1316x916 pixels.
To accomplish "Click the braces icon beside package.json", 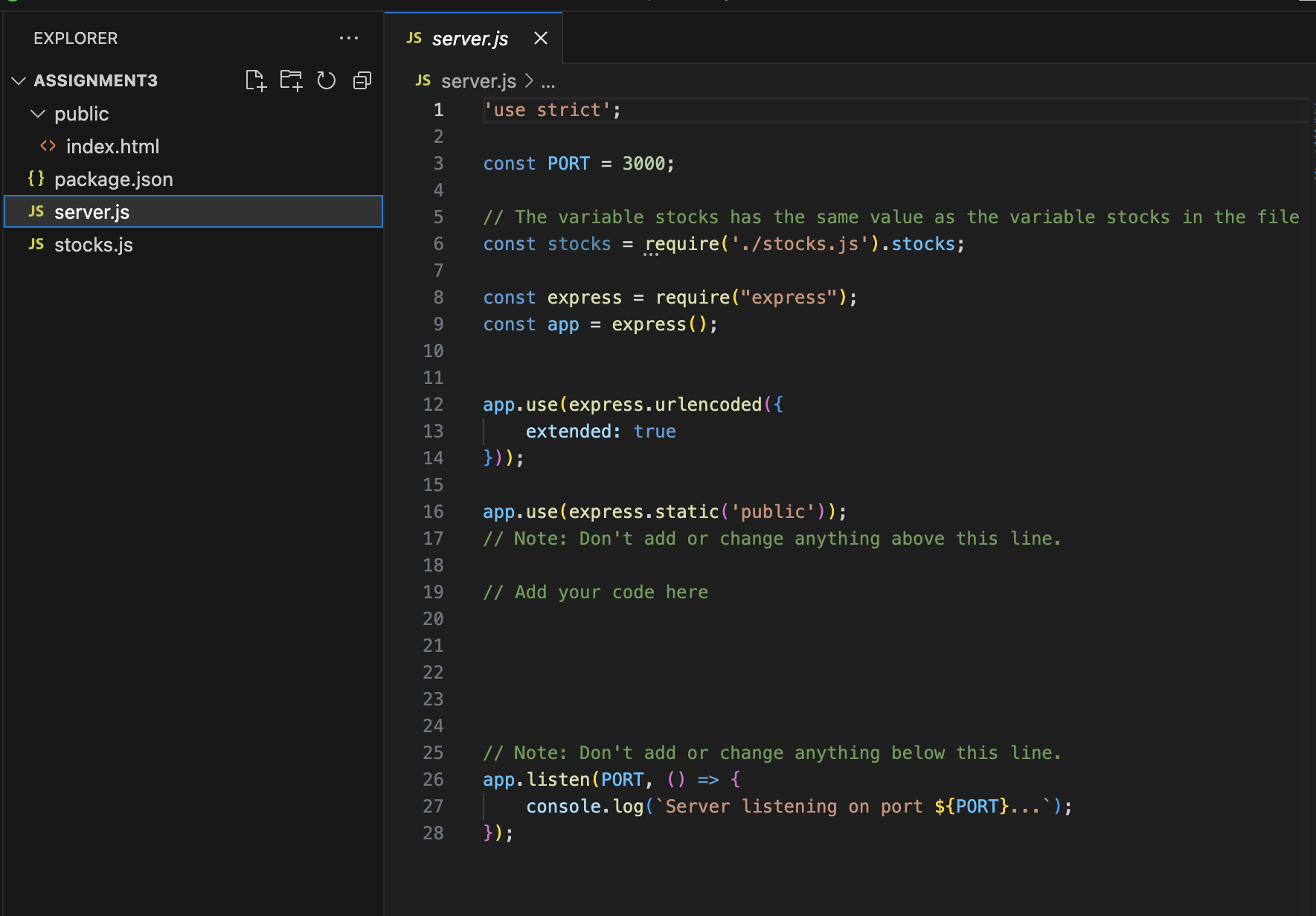I will (35, 179).
